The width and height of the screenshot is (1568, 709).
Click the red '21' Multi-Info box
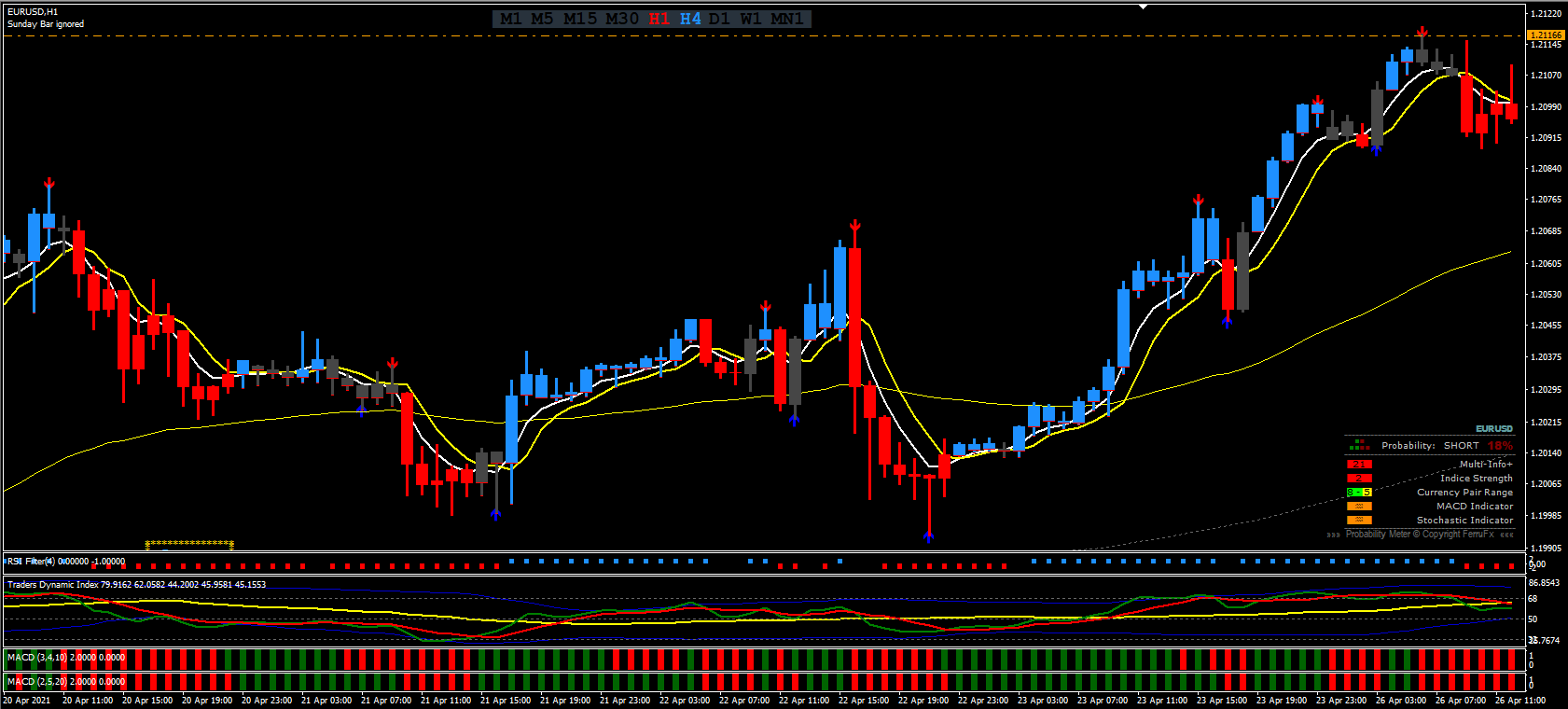1359,464
